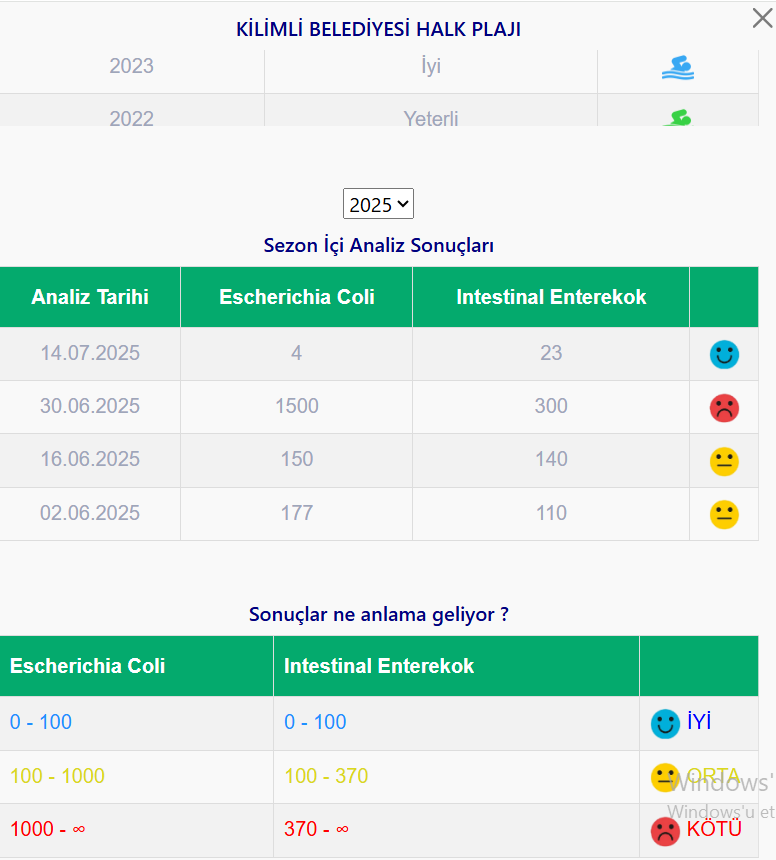Select the date 14.07.2025

[x=90, y=353]
